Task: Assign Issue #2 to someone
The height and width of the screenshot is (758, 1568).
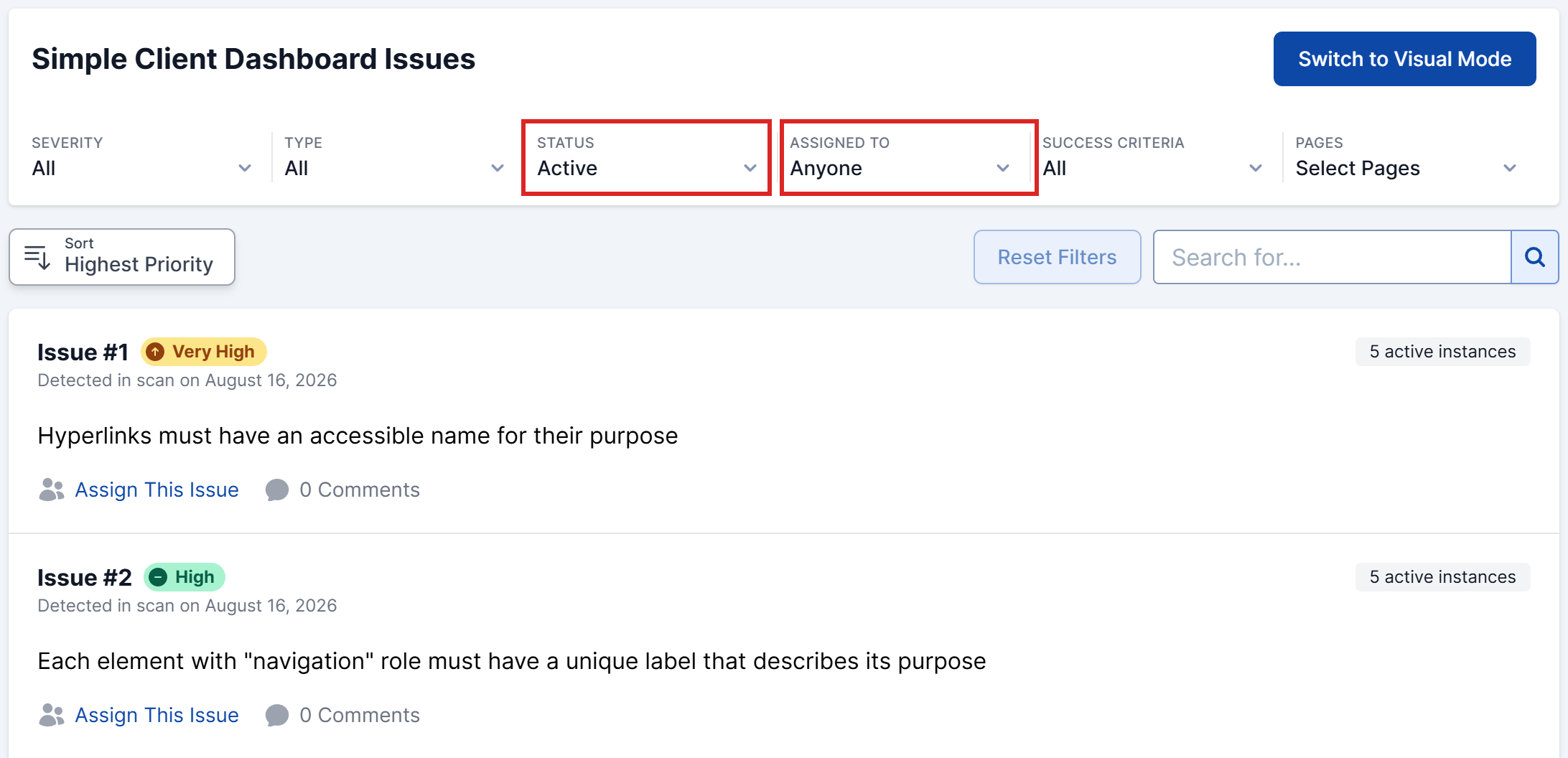Action: pyautogui.click(x=157, y=715)
